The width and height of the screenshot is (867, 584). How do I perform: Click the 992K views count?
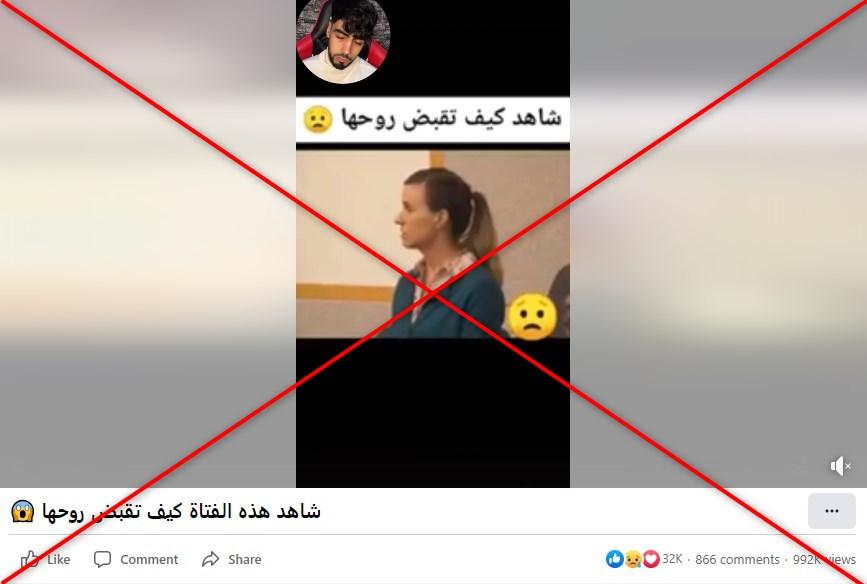tap(824, 560)
